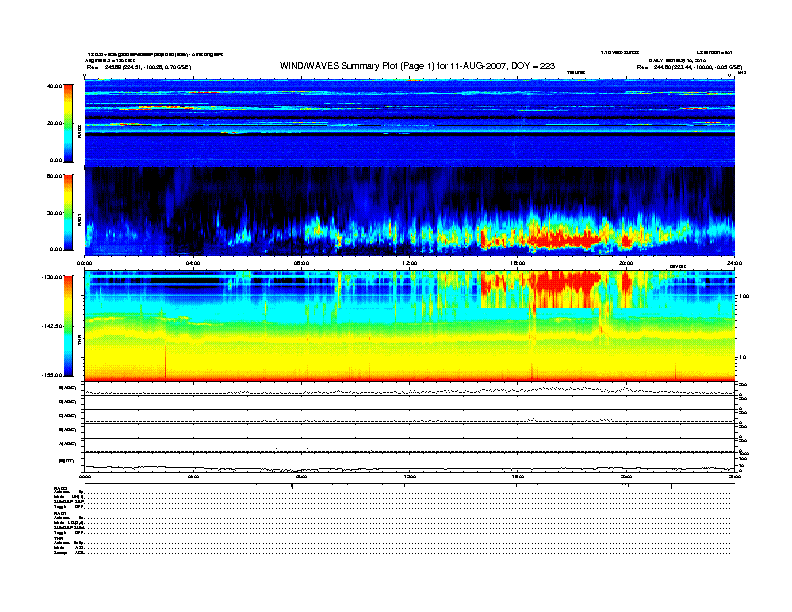Screen dimensions: 792x612
Task: Click the RAD1 middle spectrogram panel
Action: pos(410,212)
